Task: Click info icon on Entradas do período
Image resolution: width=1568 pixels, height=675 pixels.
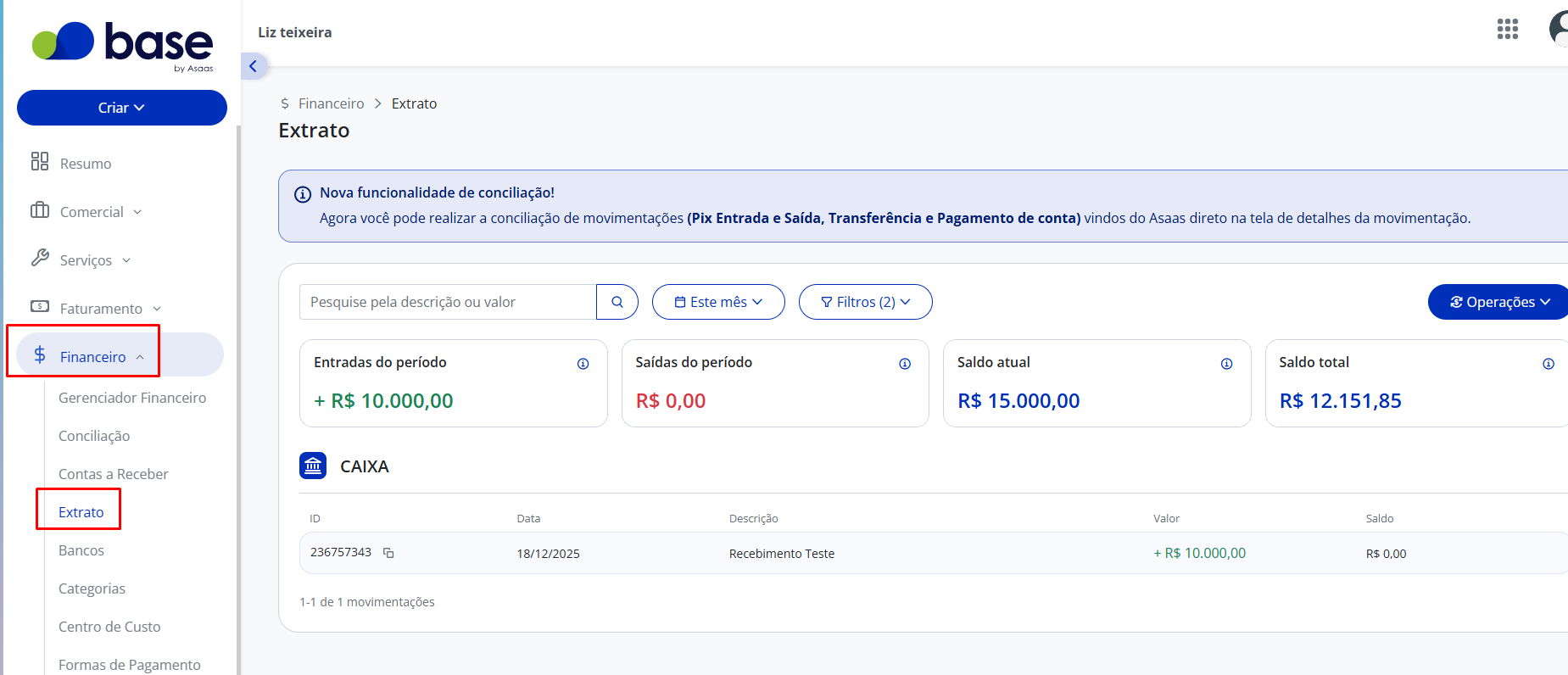Action: tap(583, 364)
